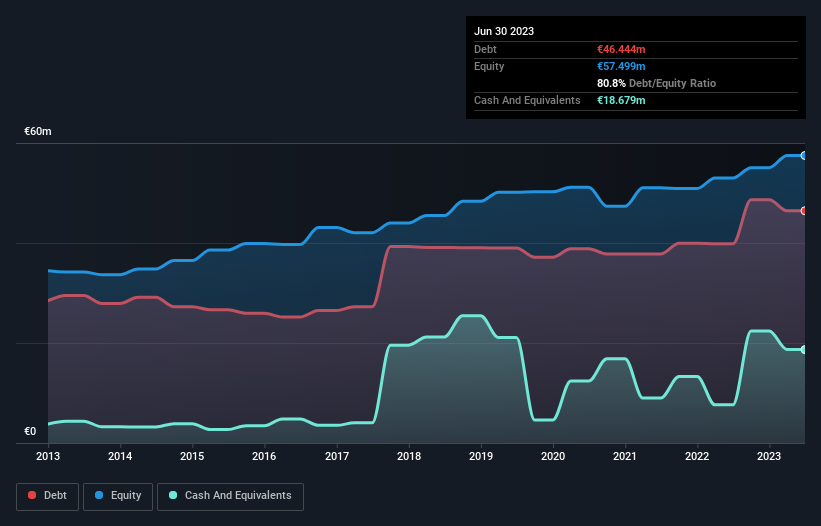Image resolution: width=821 pixels, height=526 pixels.
Task: Click the 2017 x-axis label
Action: pyautogui.click(x=337, y=456)
